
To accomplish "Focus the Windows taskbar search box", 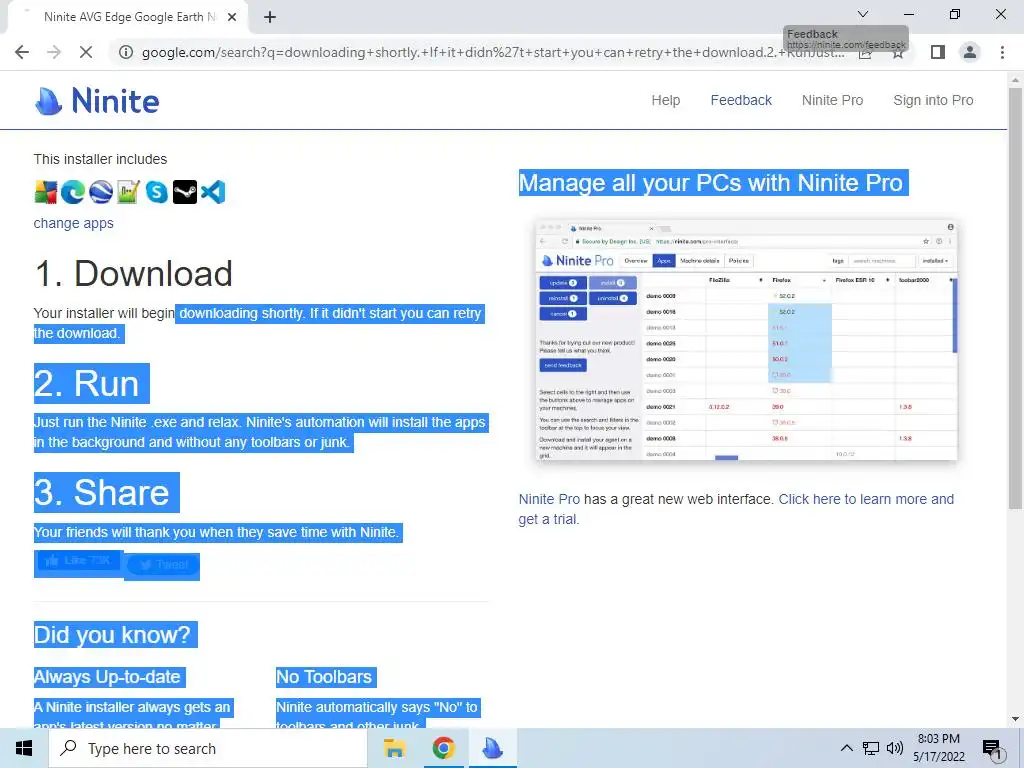I will (208, 748).
